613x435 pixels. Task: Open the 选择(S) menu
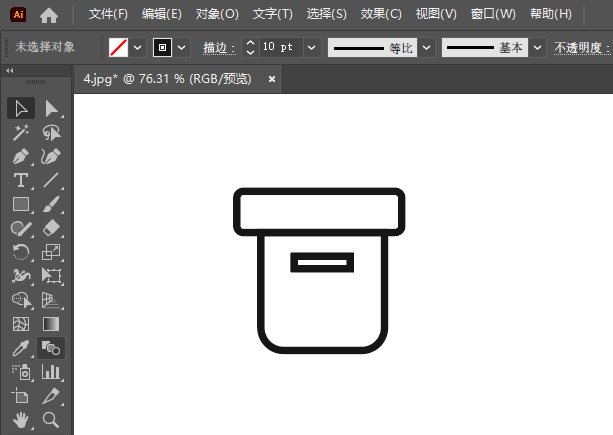tap(326, 14)
